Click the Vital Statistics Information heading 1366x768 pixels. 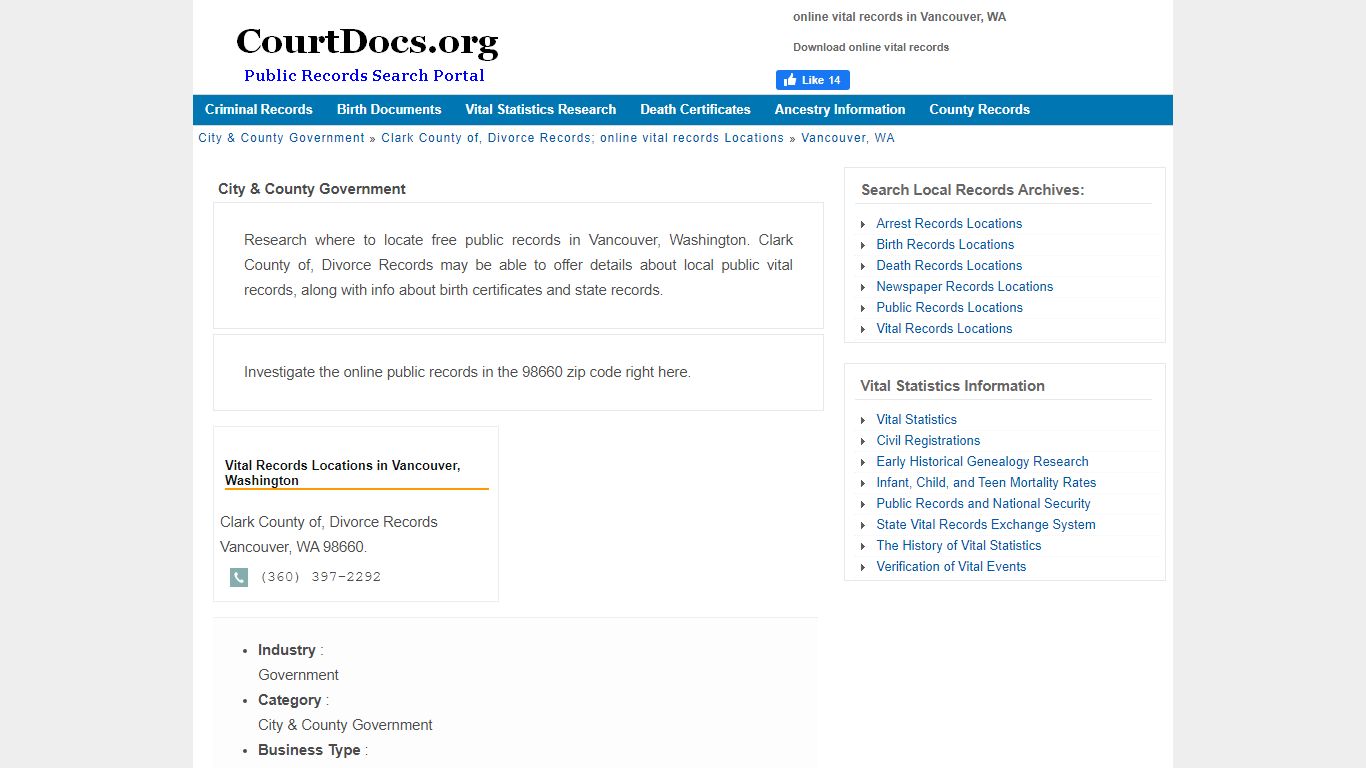pyautogui.click(x=952, y=386)
